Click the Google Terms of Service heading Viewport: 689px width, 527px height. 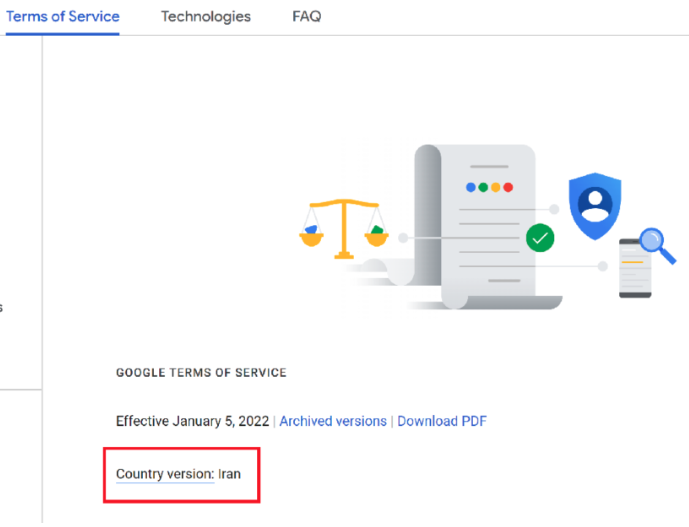(201, 373)
